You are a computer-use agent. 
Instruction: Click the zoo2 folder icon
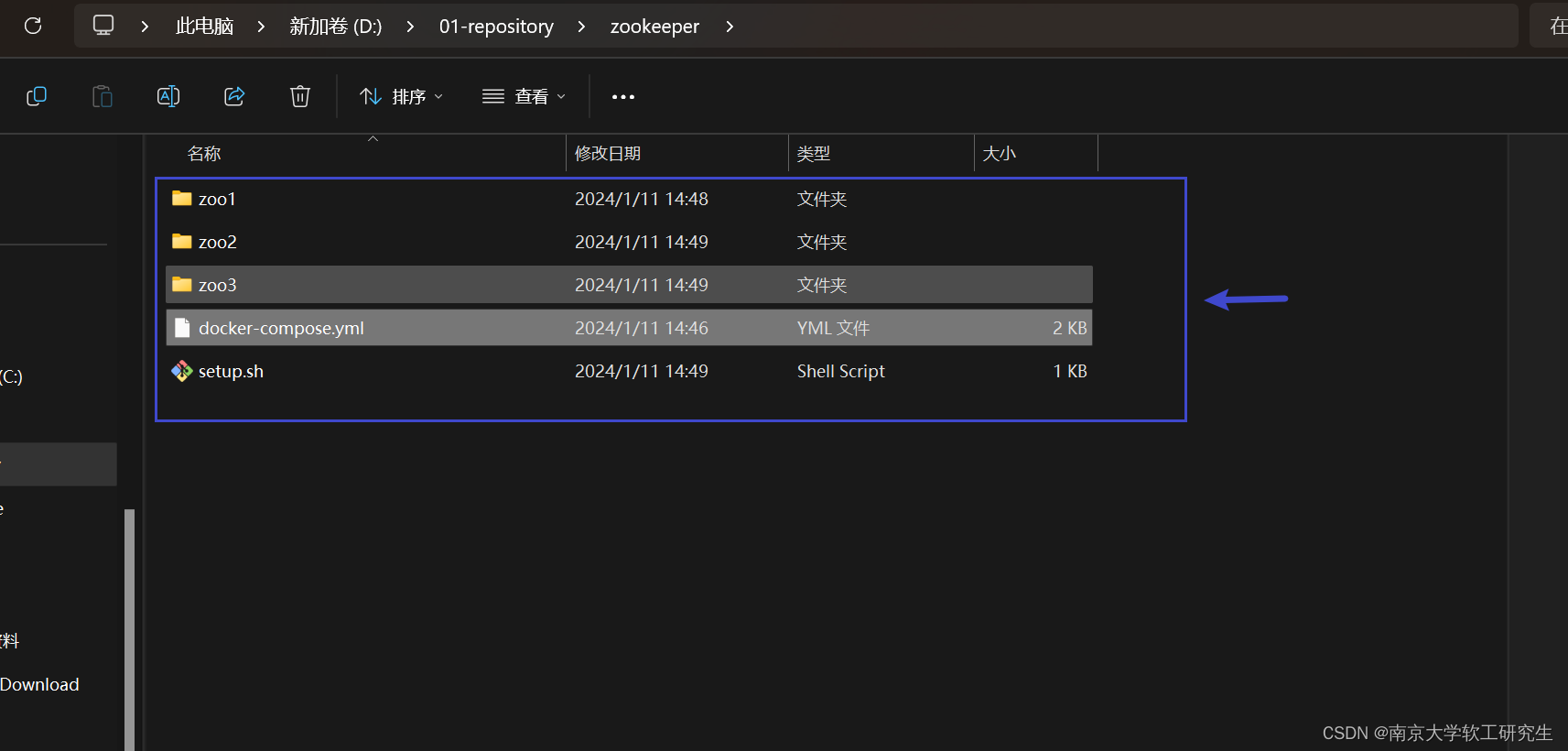[x=182, y=241]
